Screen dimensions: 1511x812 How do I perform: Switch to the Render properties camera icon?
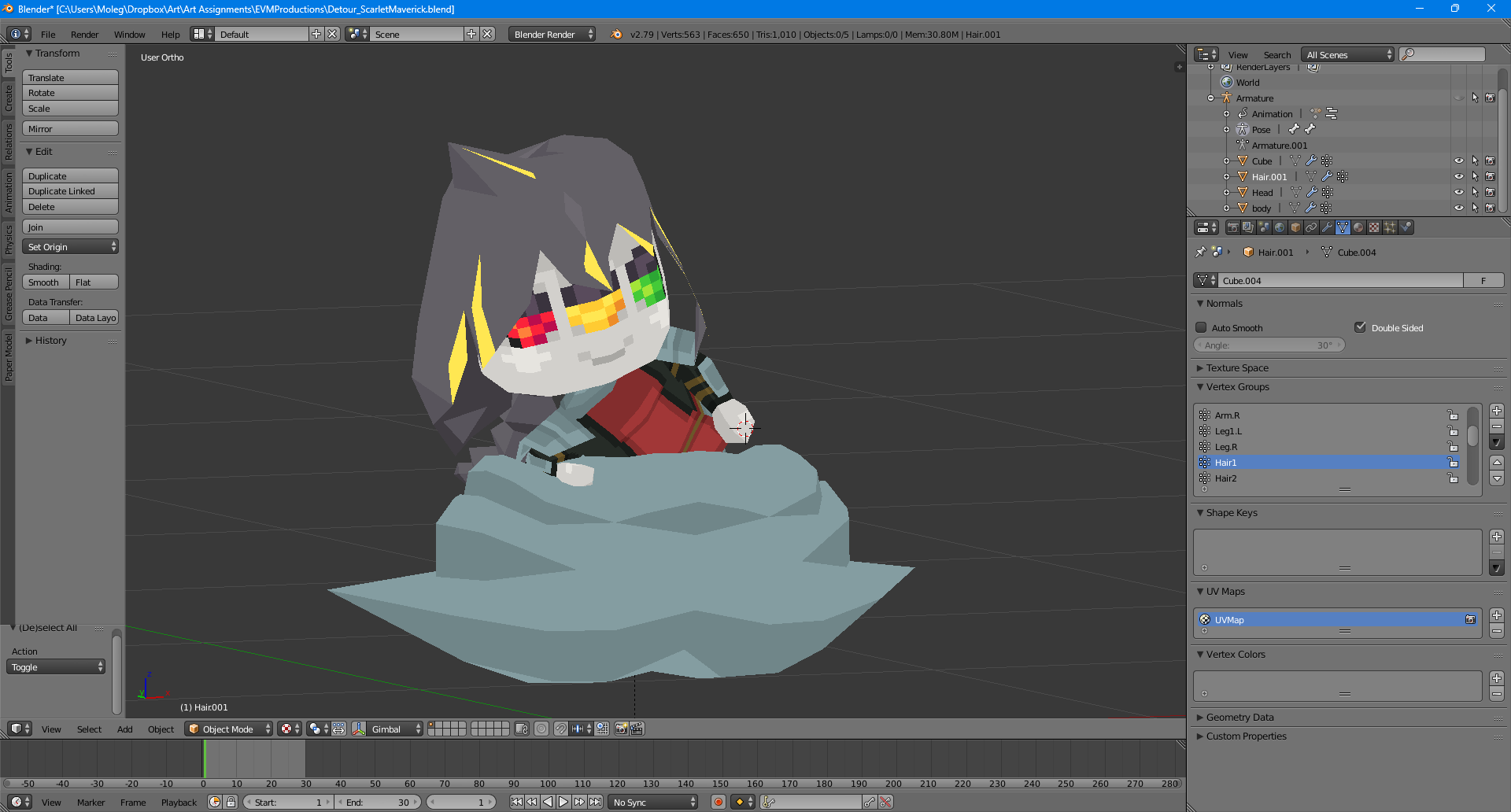pyautogui.click(x=1232, y=228)
